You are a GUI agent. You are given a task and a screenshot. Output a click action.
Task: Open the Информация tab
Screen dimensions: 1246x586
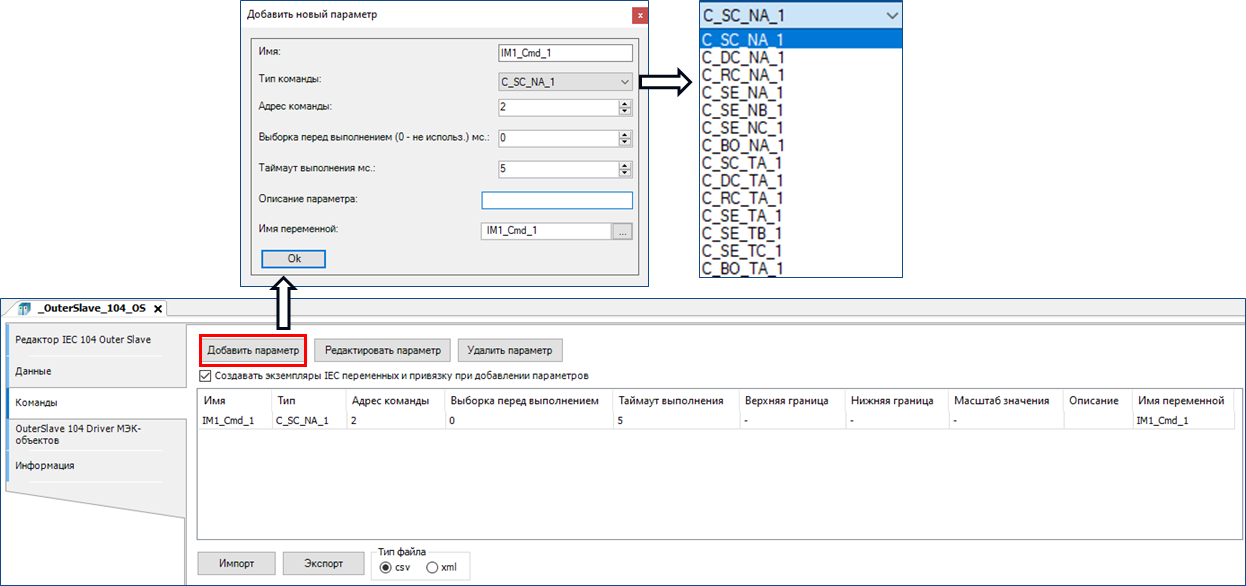[x=45, y=465]
